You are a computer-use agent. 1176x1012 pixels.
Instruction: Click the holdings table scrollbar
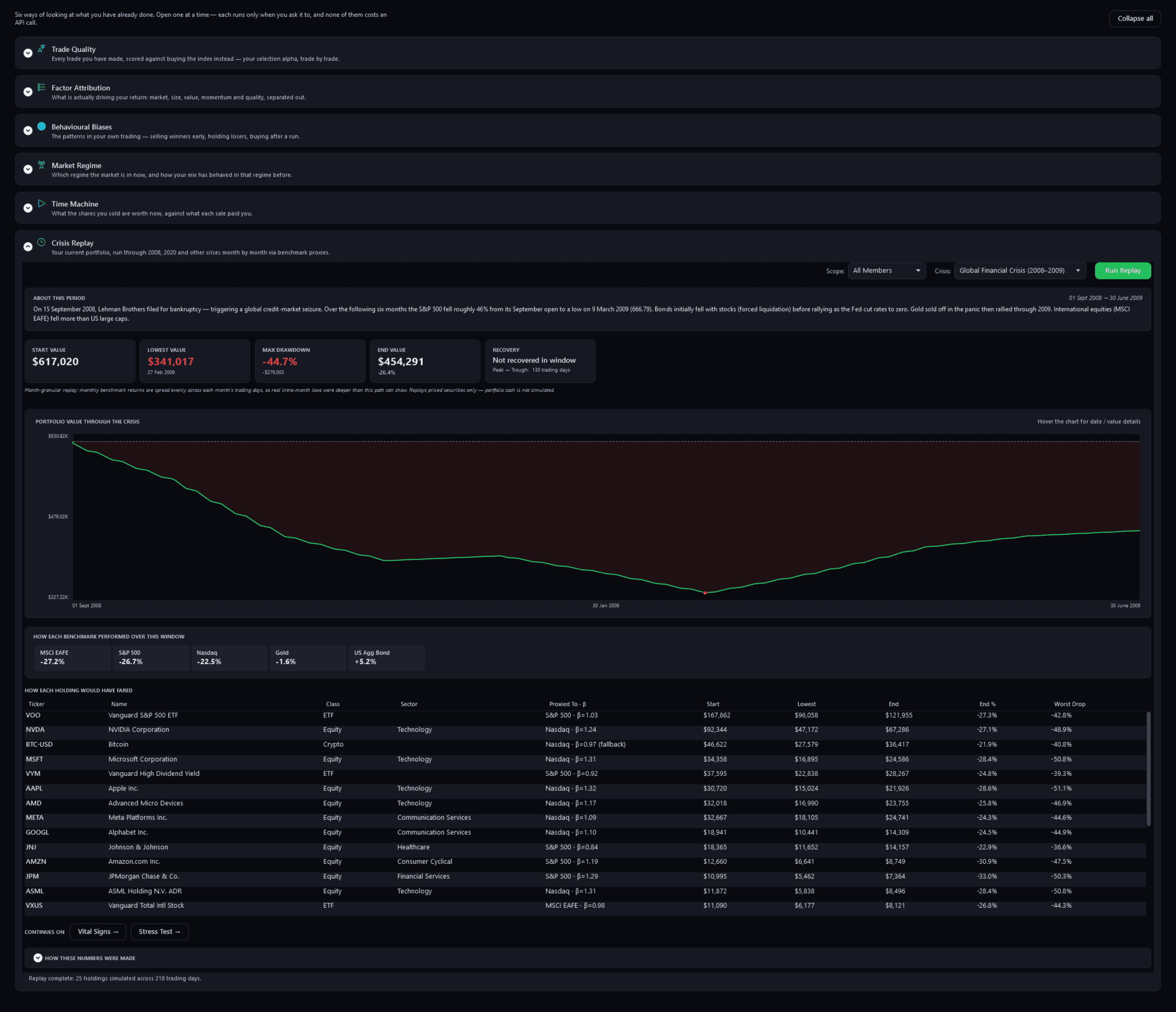click(x=1149, y=769)
